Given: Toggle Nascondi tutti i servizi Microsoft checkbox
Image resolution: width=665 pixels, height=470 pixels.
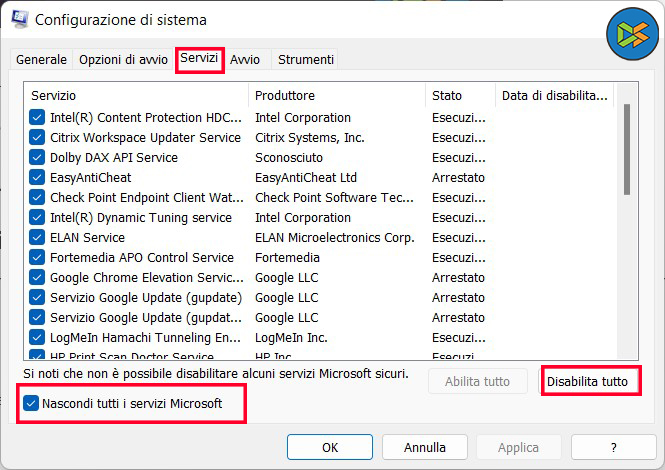Looking at the screenshot, I should point(30,404).
